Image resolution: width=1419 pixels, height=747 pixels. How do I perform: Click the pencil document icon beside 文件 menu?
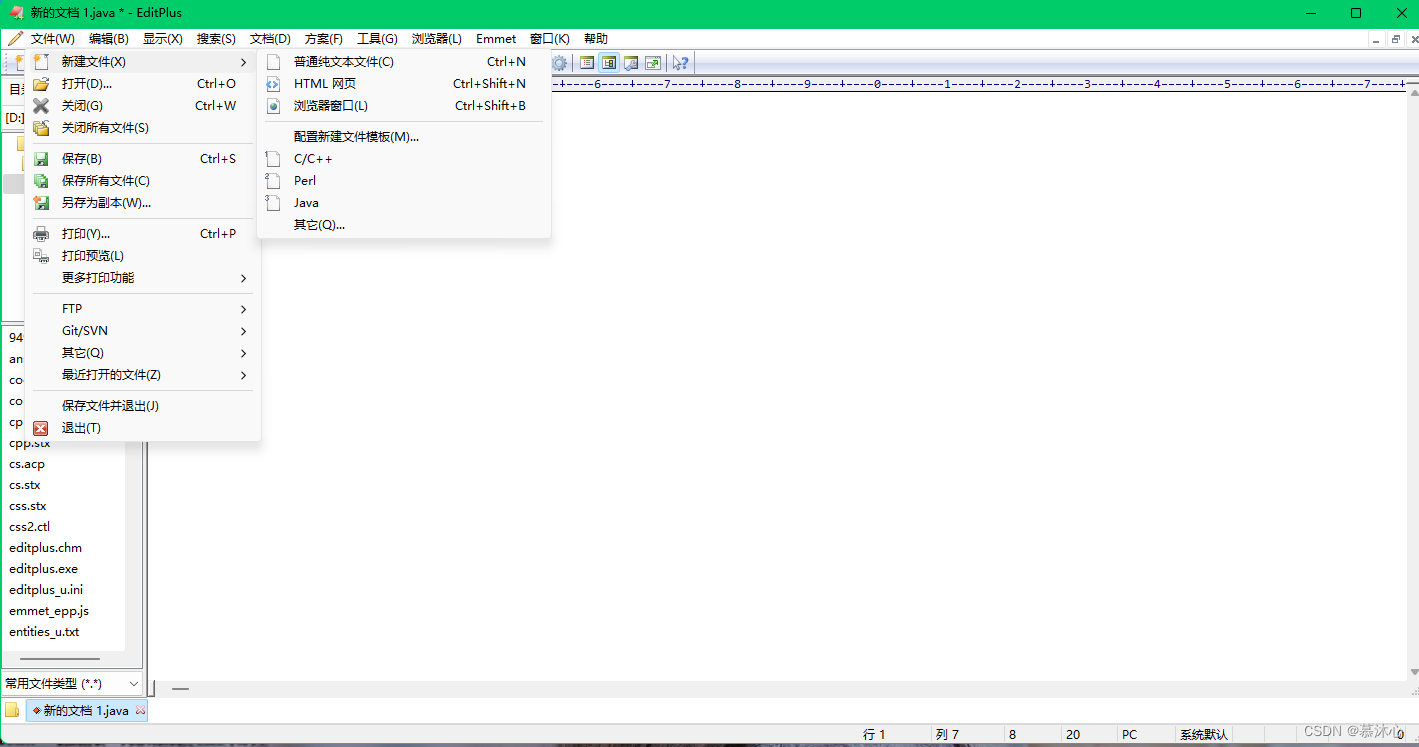[x=15, y=39]
